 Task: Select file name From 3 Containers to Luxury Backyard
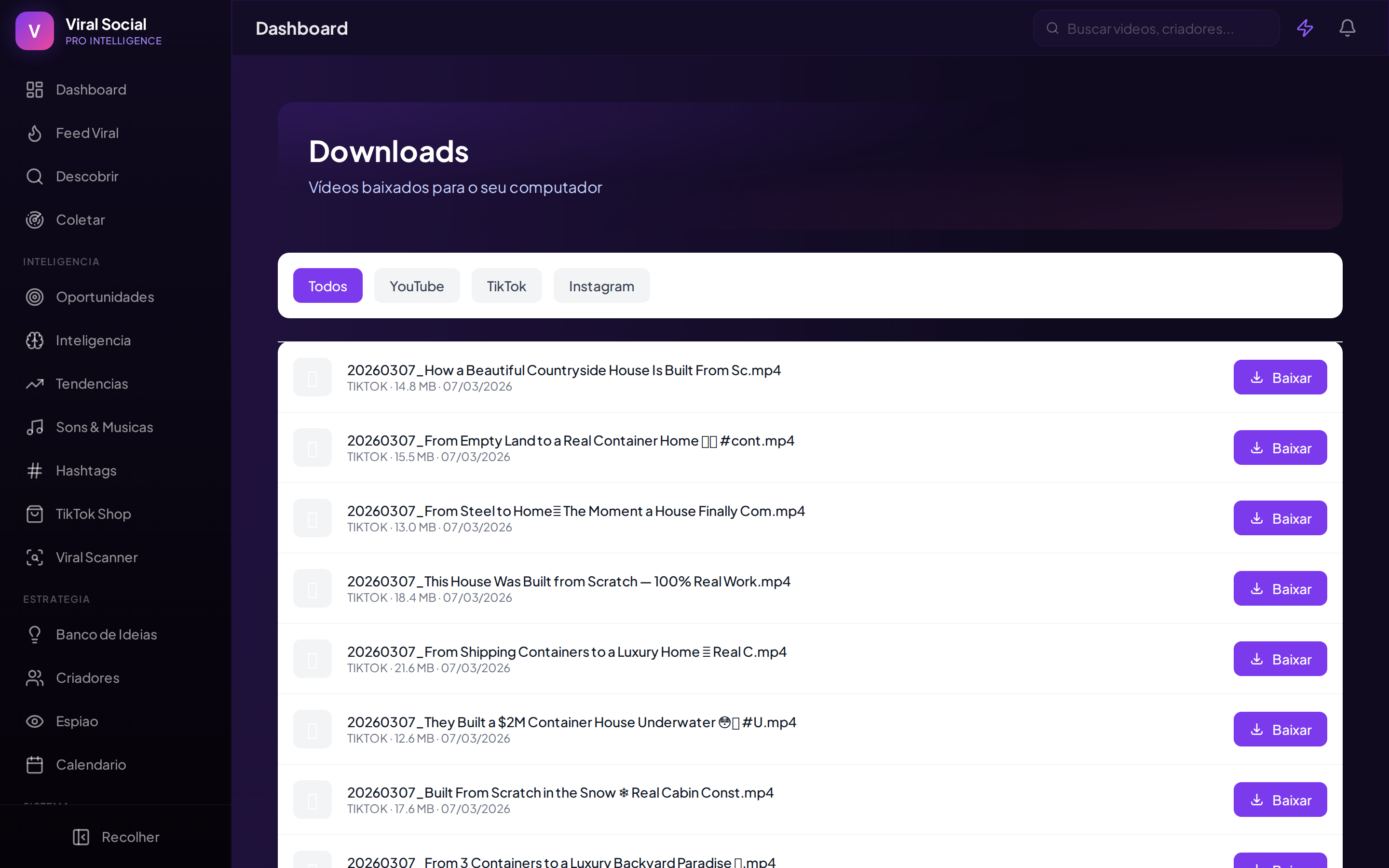[561, 862]
